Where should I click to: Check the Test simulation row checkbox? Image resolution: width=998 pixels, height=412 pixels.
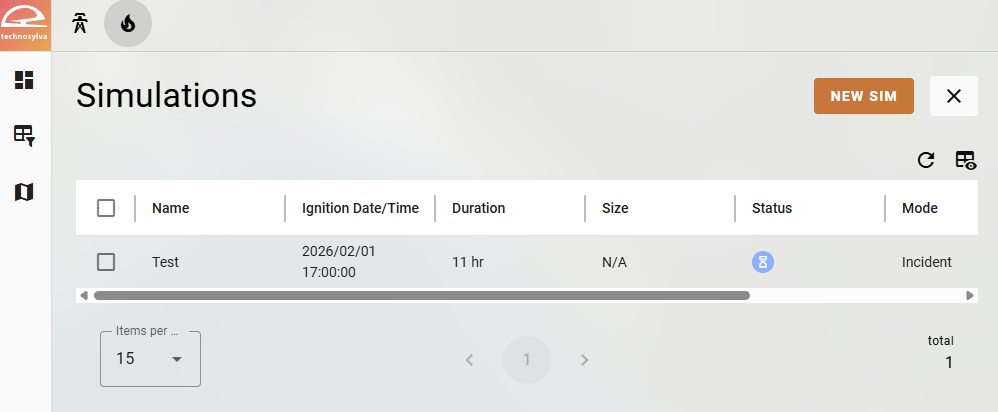(x=106, y=262)
